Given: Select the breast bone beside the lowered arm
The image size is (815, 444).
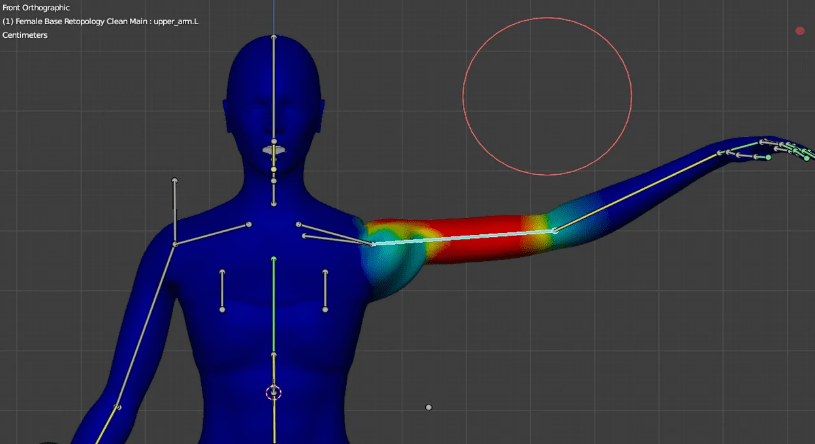Looking at the screenshot, I should [222, 291].
